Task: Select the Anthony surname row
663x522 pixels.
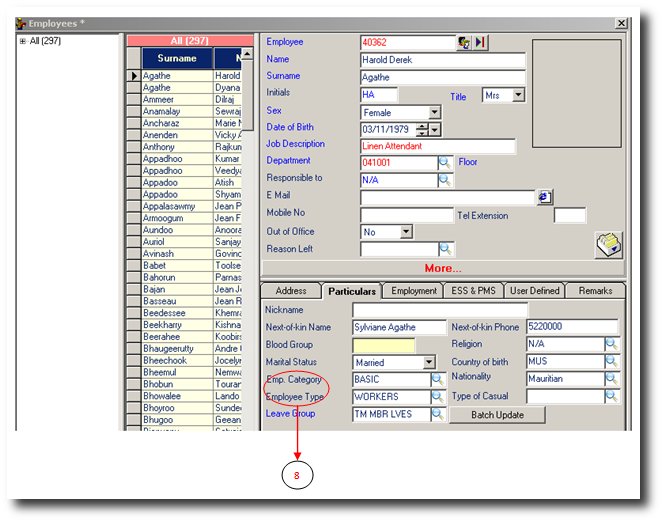Action: click(177, 147)
